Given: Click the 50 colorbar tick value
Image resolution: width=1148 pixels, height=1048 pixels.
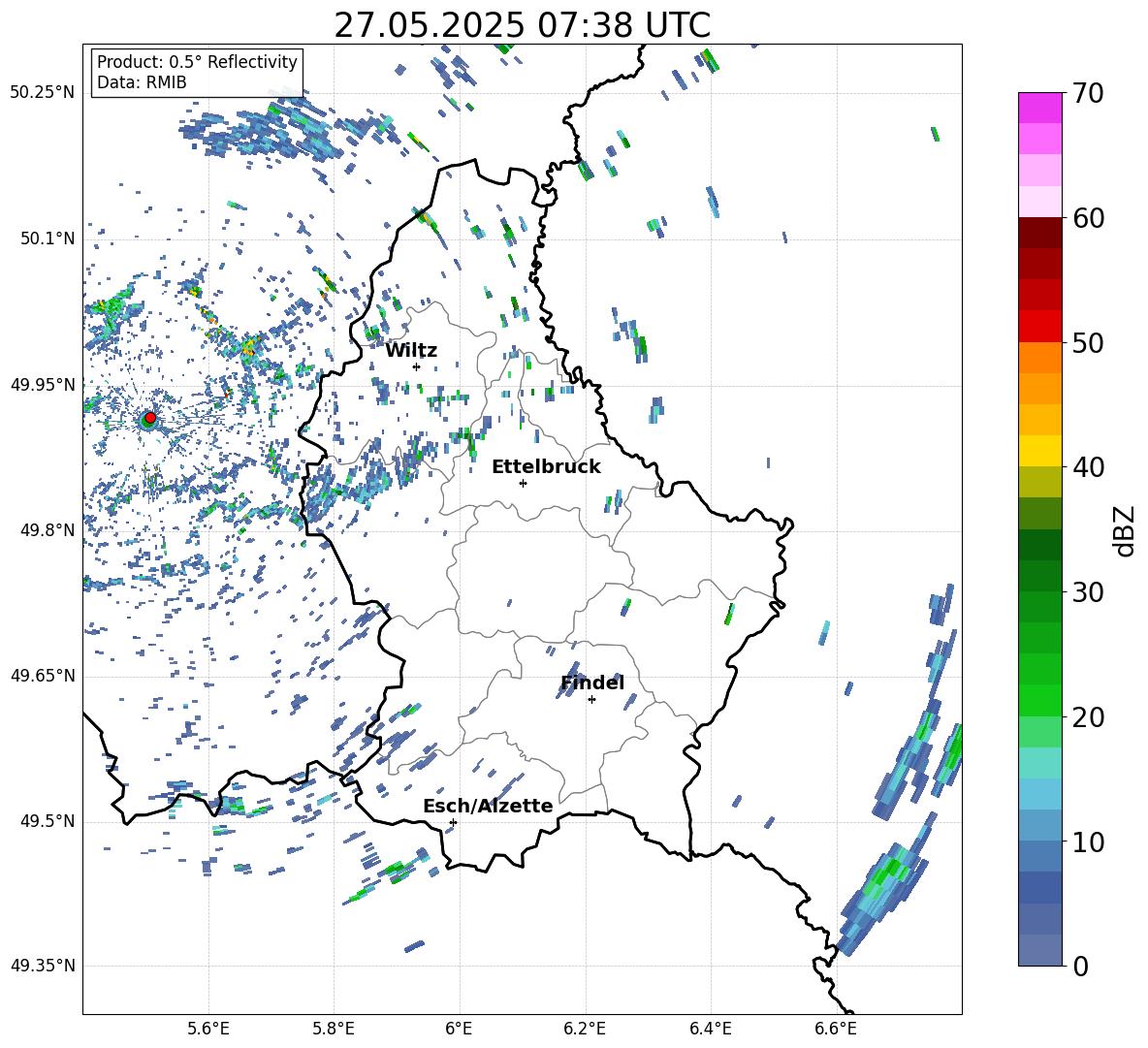Looking at the screenshot, I should [1088, 342].
